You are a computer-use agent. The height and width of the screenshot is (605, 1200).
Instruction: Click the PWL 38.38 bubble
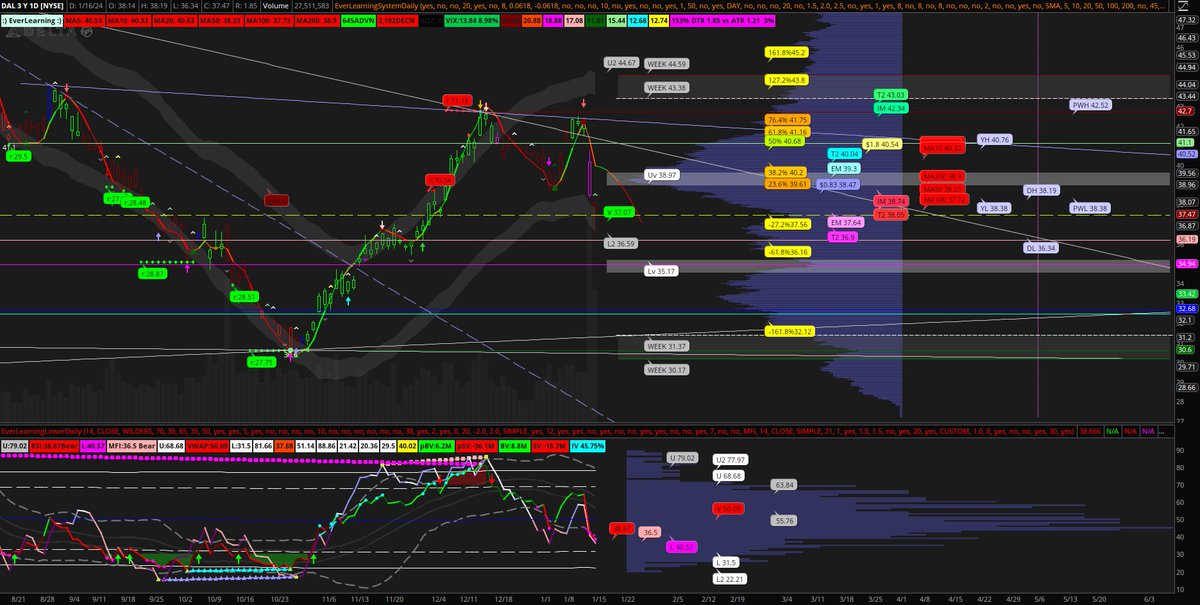(x=1091, y=208)
